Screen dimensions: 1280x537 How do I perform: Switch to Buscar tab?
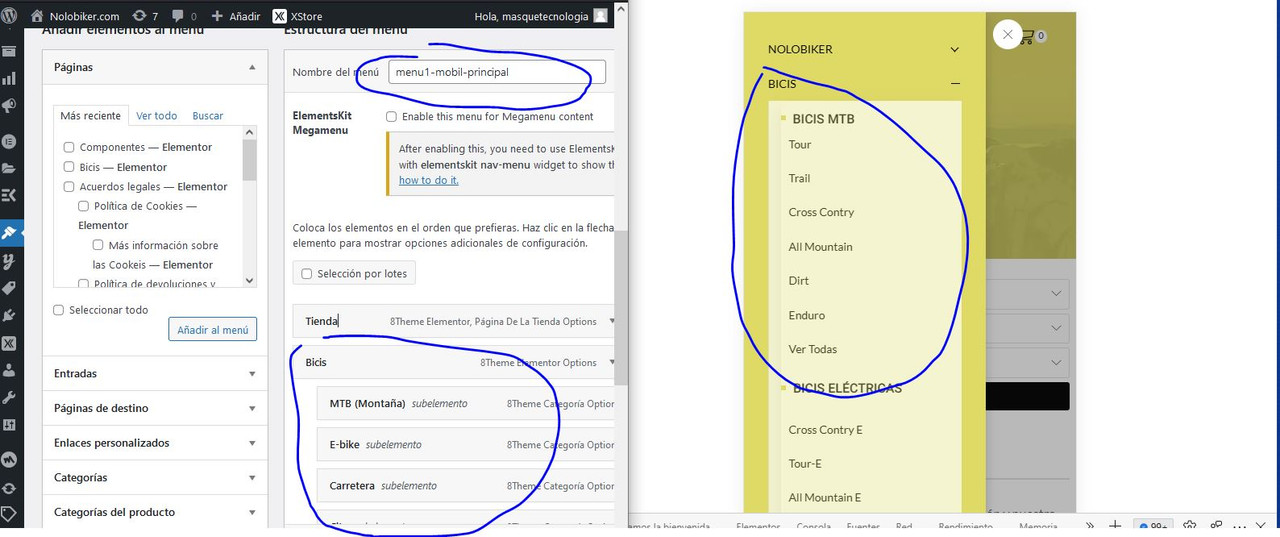[x=208, y=116]
